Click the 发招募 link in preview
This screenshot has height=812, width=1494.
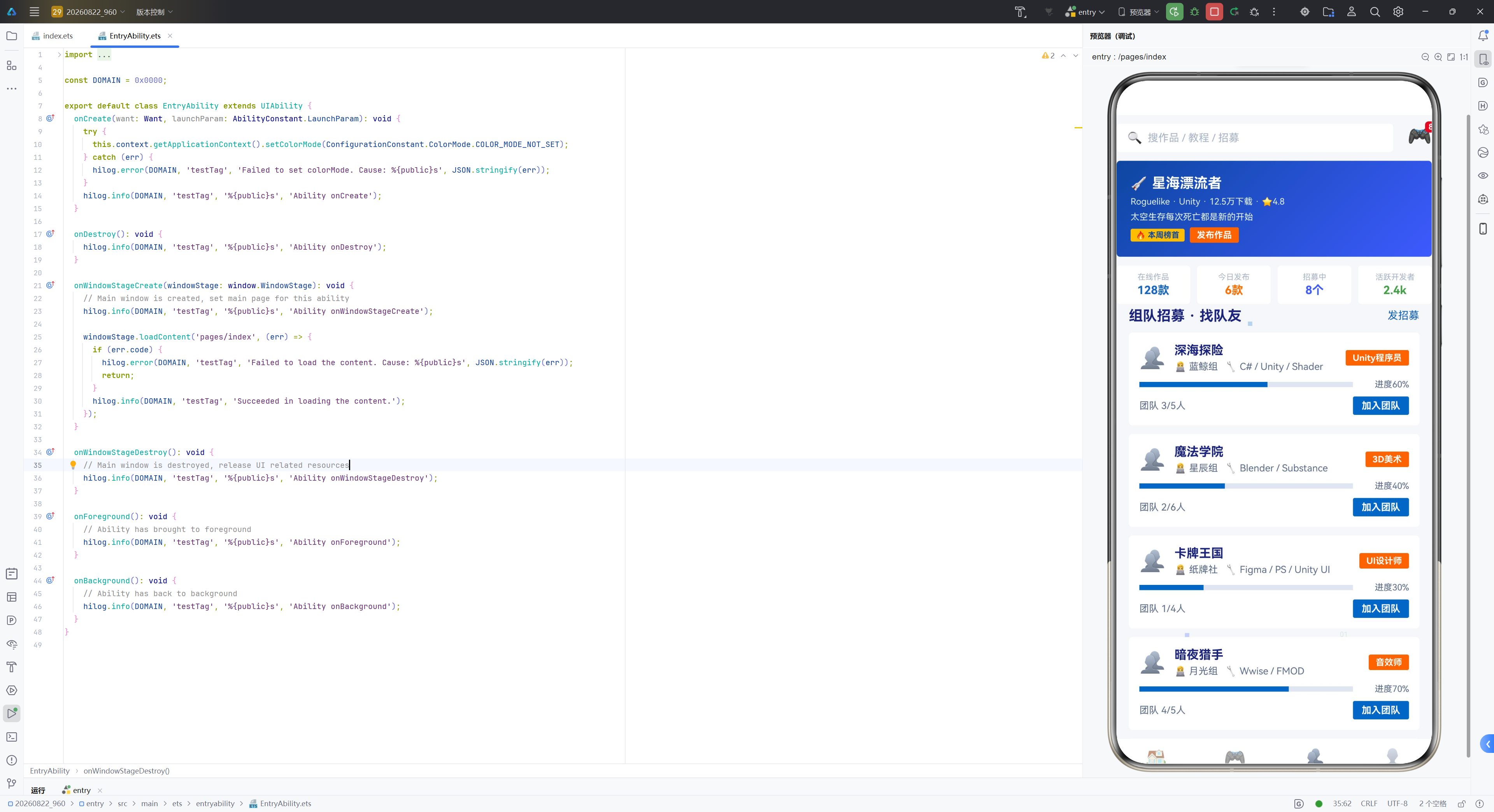tap(1403, 315)
